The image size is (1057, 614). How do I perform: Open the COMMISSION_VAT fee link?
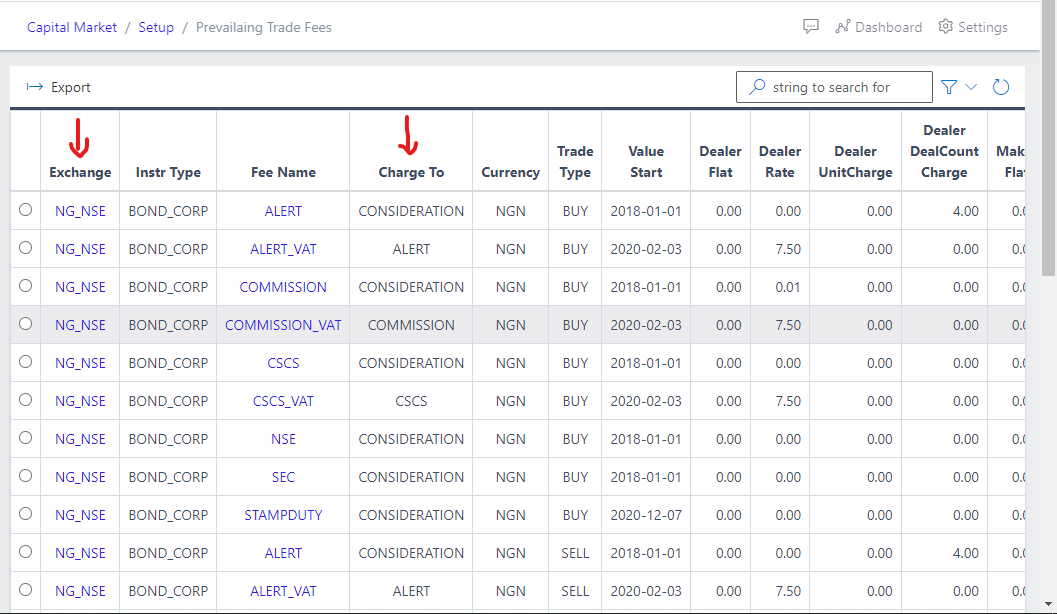[283, 325]
